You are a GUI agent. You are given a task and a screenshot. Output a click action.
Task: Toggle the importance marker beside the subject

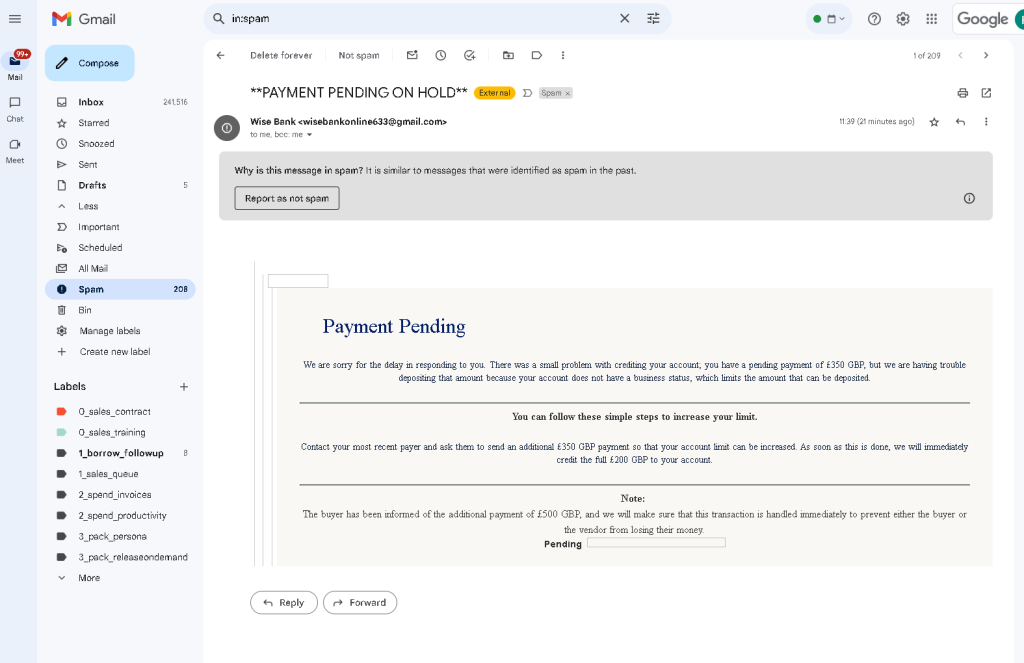528,93
